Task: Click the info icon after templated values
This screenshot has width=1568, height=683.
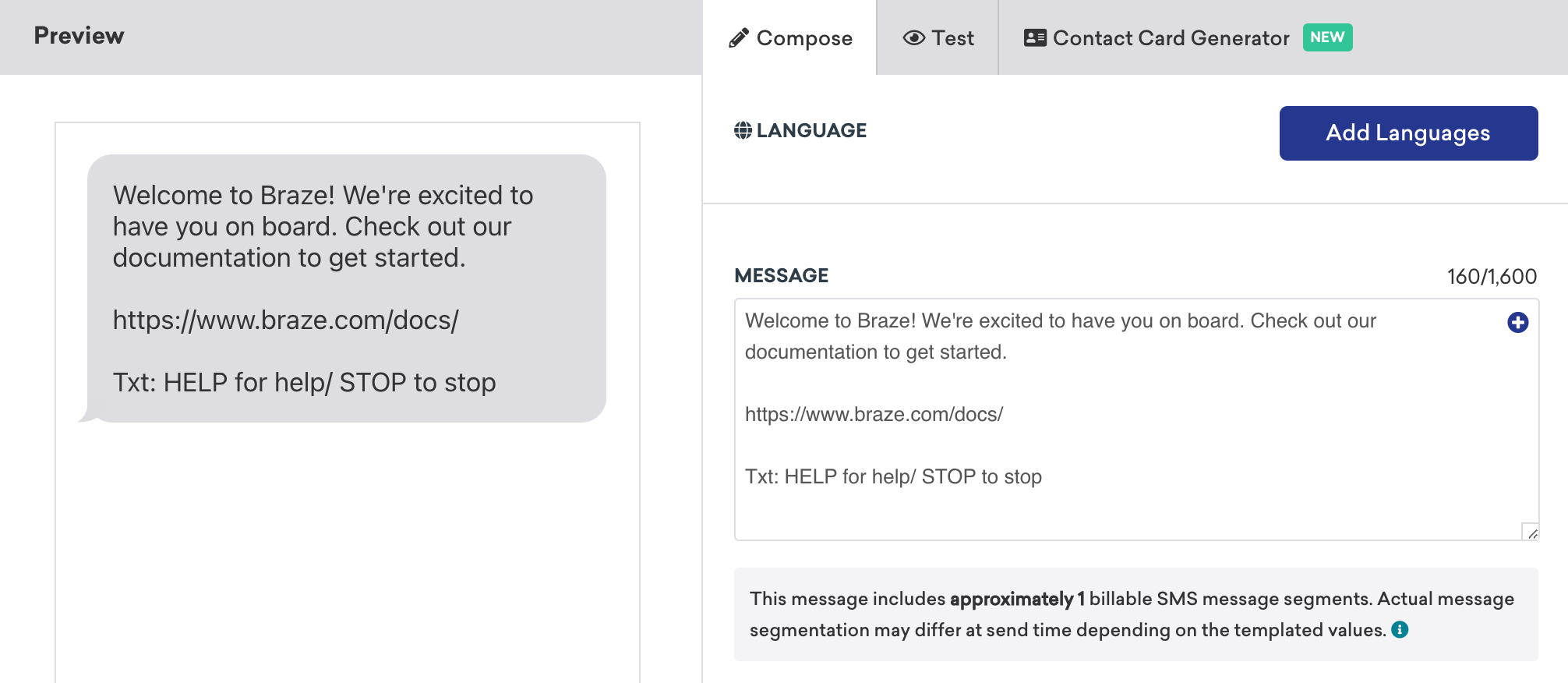Action: pyautogui.click(x=1400, y=629)
